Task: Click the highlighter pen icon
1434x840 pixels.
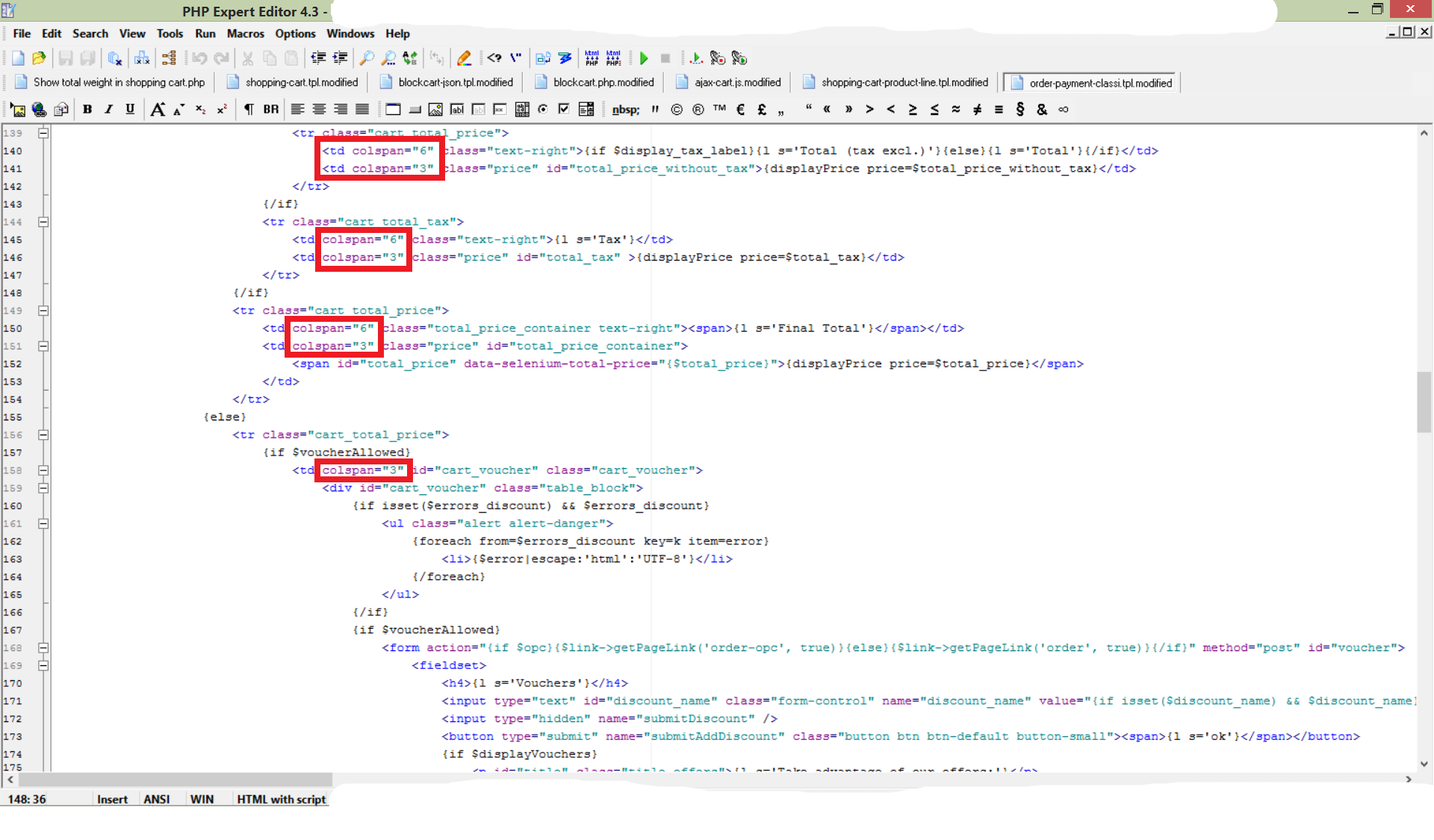Action: coord(464,58)
